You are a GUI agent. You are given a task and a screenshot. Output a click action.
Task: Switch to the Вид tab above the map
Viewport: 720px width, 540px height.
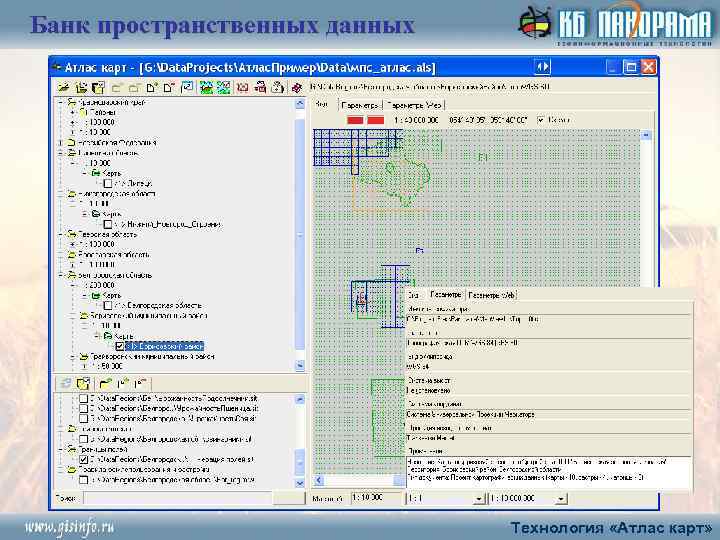322,105
